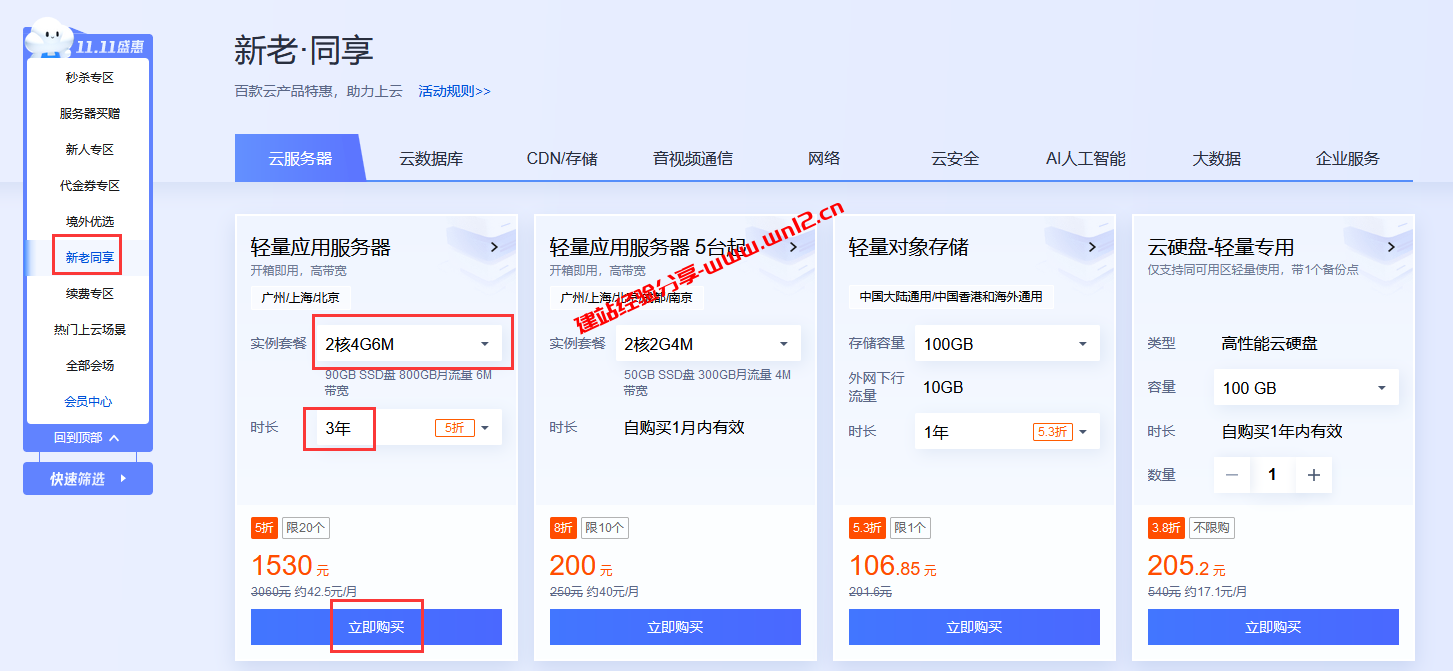This screenshot has height=671, width=1453.
Task: Open 云硬盘-轻量专用 card detail arrow
Action: point(1390,246)
